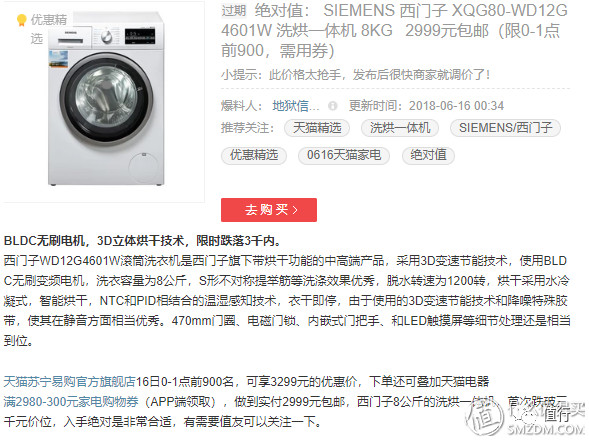Open the 满2980-300元家电购物券 coupon link
The height and width of the screenshot is (441, 589).
tap(71, 402)
